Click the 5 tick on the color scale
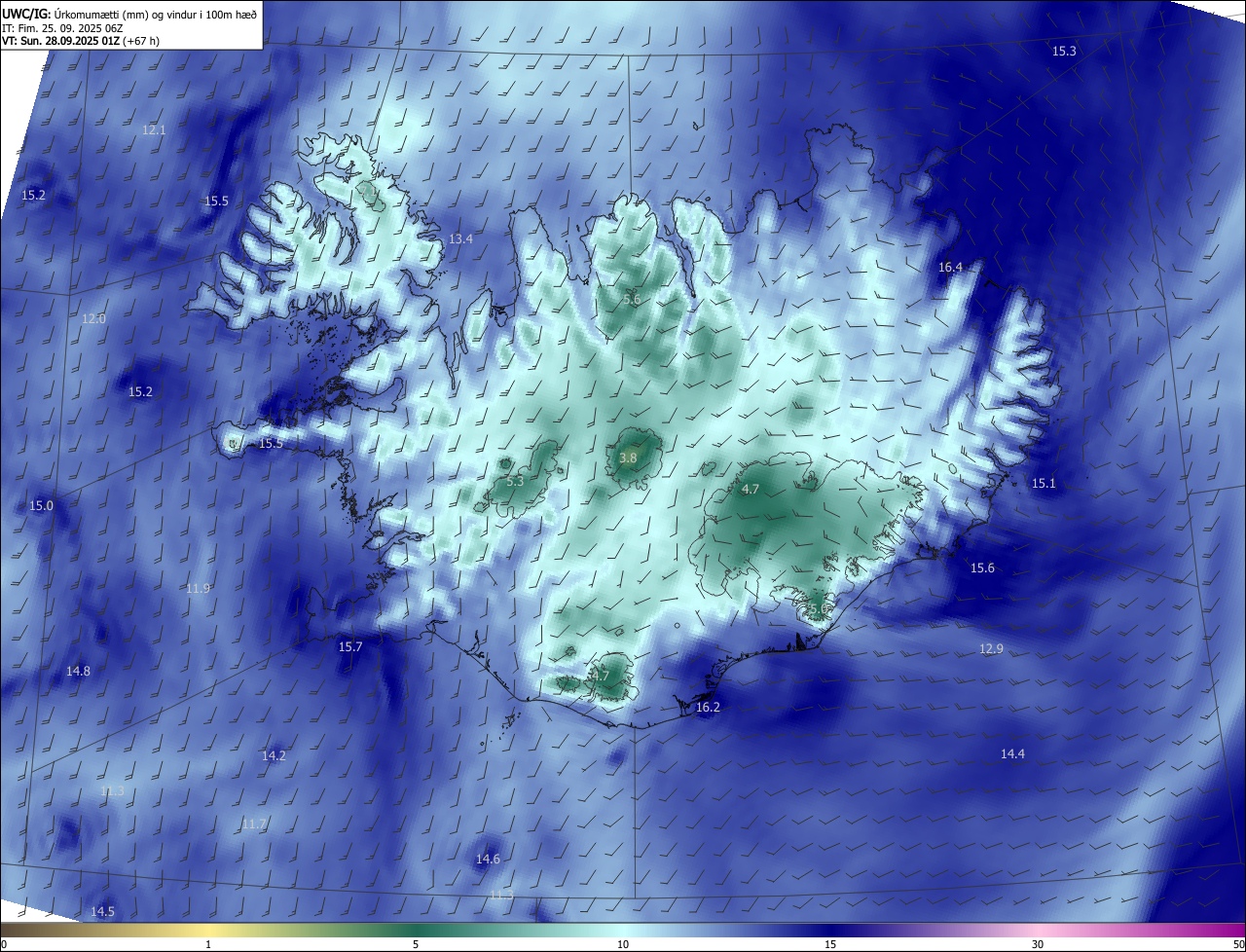Image resolution: width=1246 pixels, height=952 pixels. tap(416, 944)
